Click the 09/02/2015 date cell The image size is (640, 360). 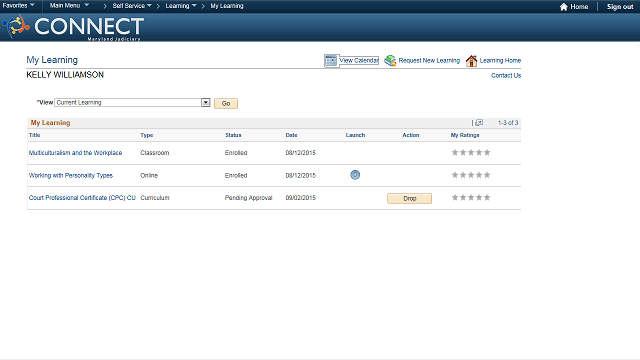[300, 198]
